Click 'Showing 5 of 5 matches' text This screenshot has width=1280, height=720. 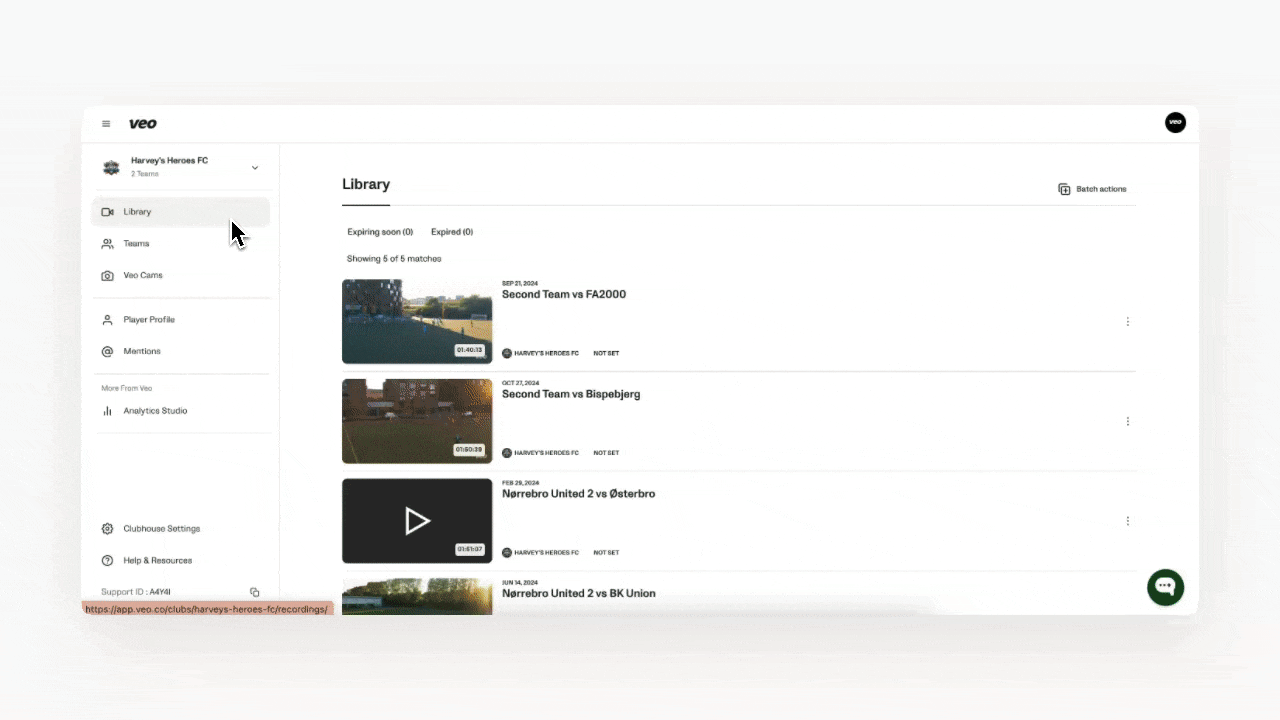(394, 259)
